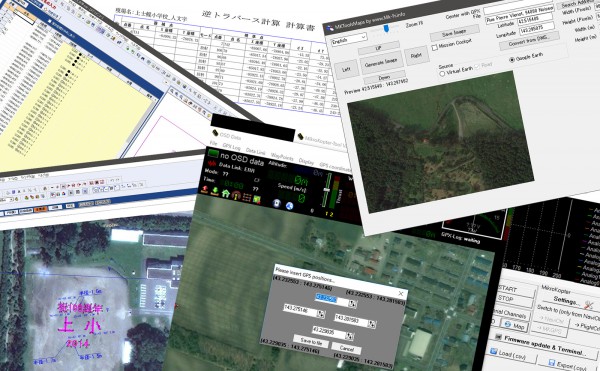Click the Save to file button
The height and width of the screenshot is (371, 600).
click(311, 341)
